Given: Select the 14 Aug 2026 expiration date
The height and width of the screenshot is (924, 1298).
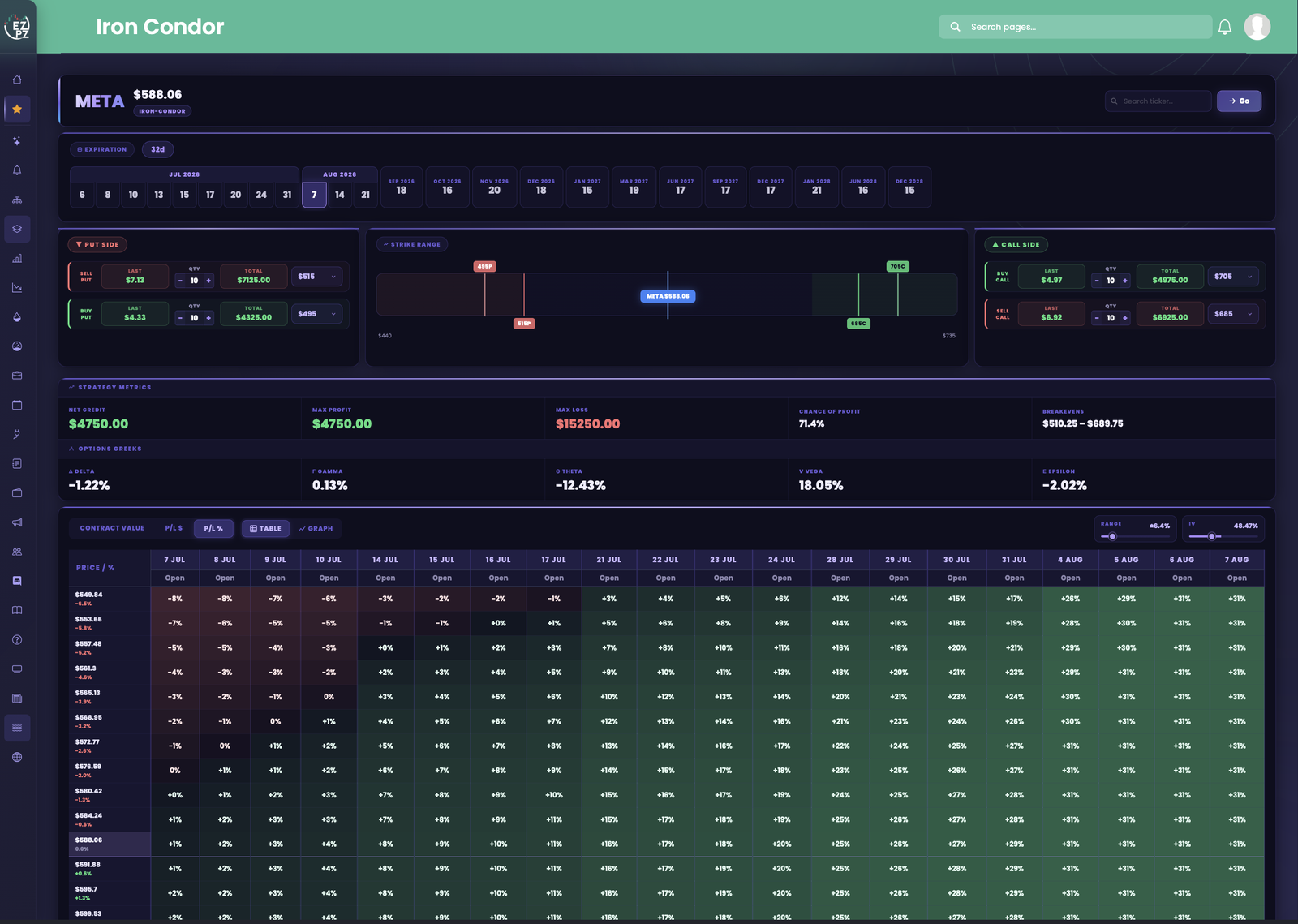Looking at the screenshot, I should tap(340, 195).
